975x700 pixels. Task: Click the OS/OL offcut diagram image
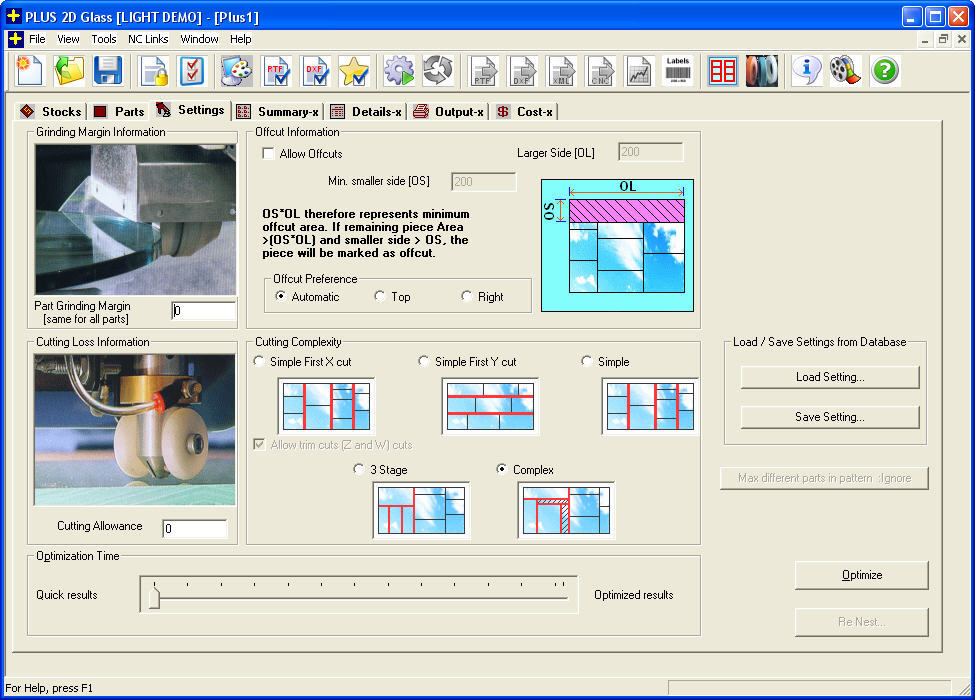[617, 246]
